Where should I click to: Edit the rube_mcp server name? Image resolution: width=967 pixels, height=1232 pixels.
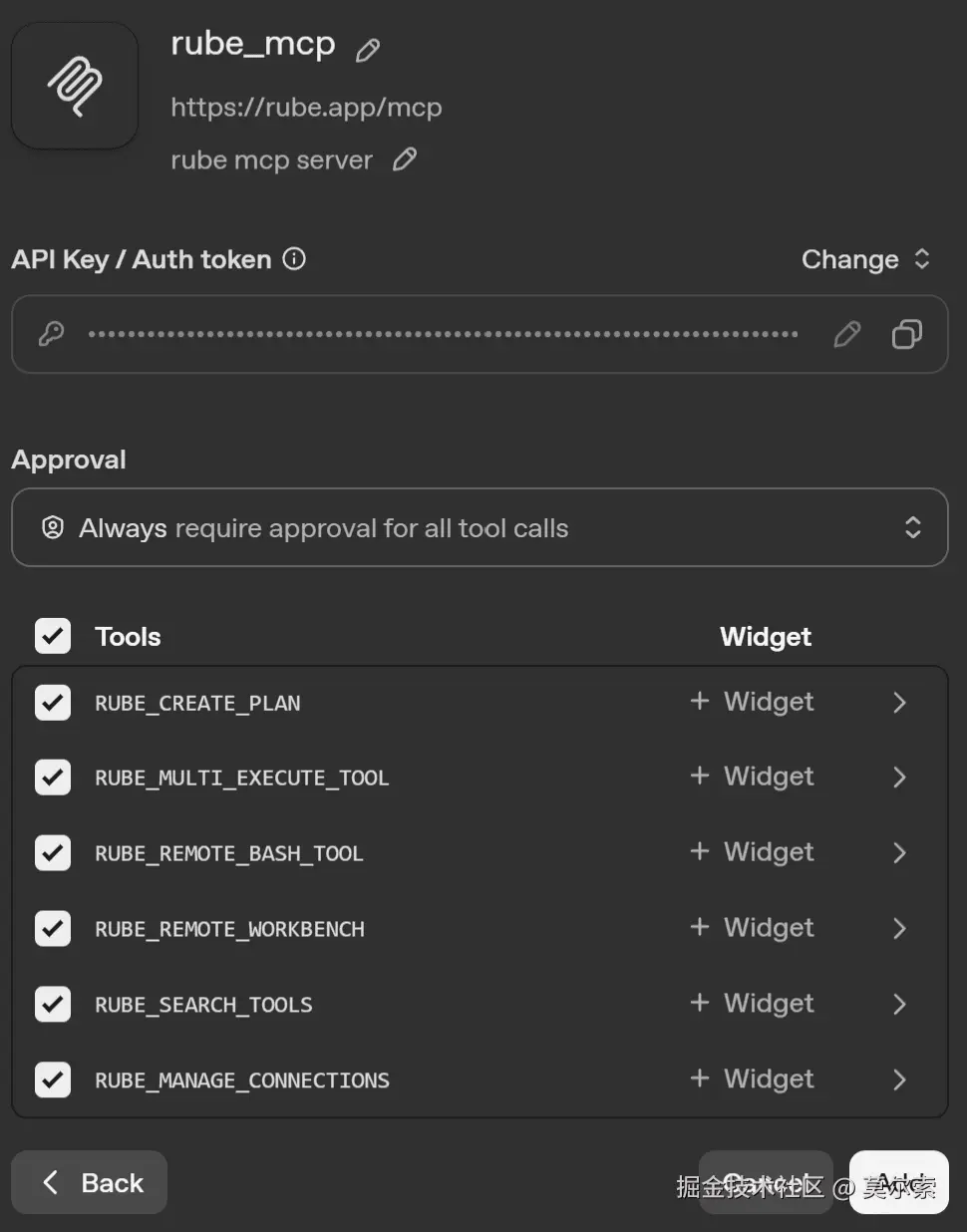(368, 50)
